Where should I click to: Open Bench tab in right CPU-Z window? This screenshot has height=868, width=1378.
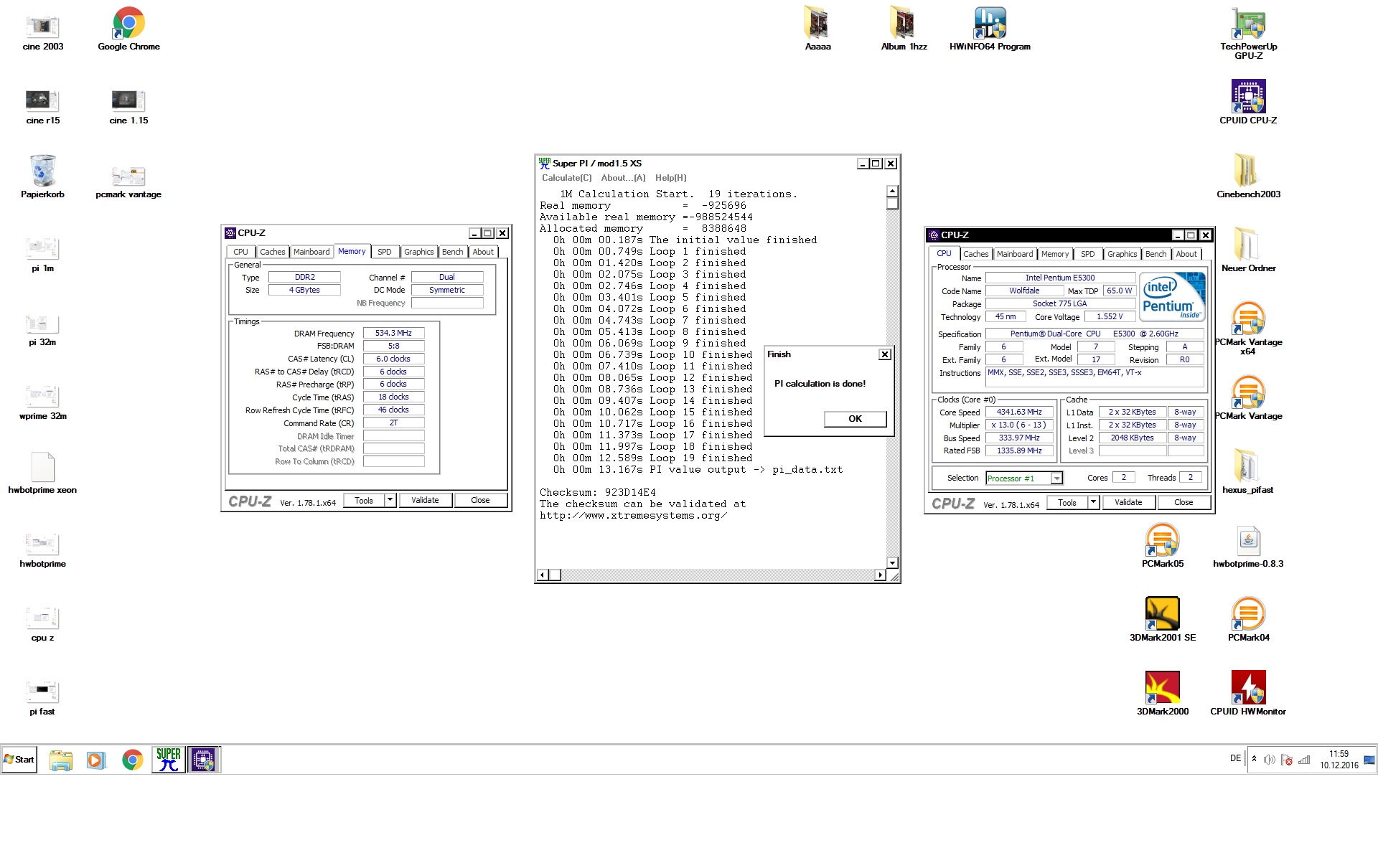coord(1156,254)
